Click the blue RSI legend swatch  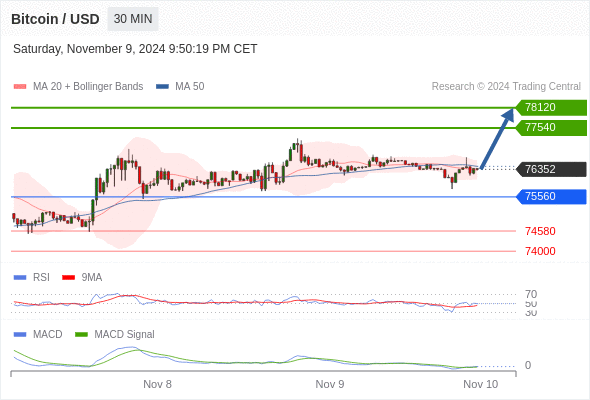[x=20, y=278]
